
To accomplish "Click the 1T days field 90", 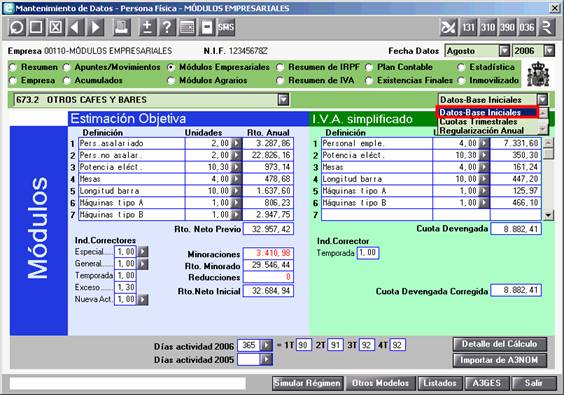I will click(303, 345).
